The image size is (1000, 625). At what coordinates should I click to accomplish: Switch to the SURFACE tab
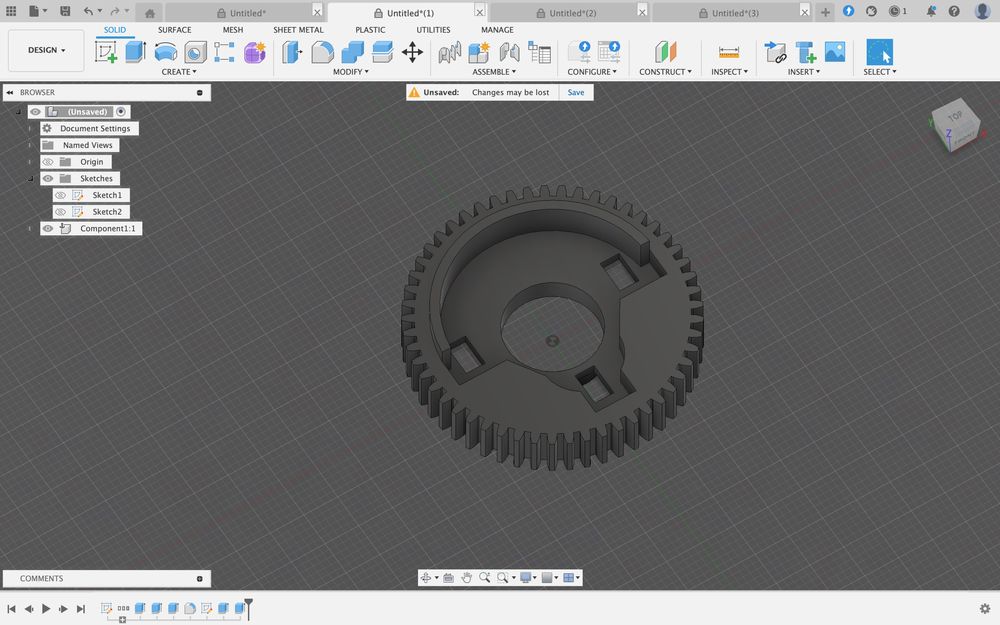[174, 30]
